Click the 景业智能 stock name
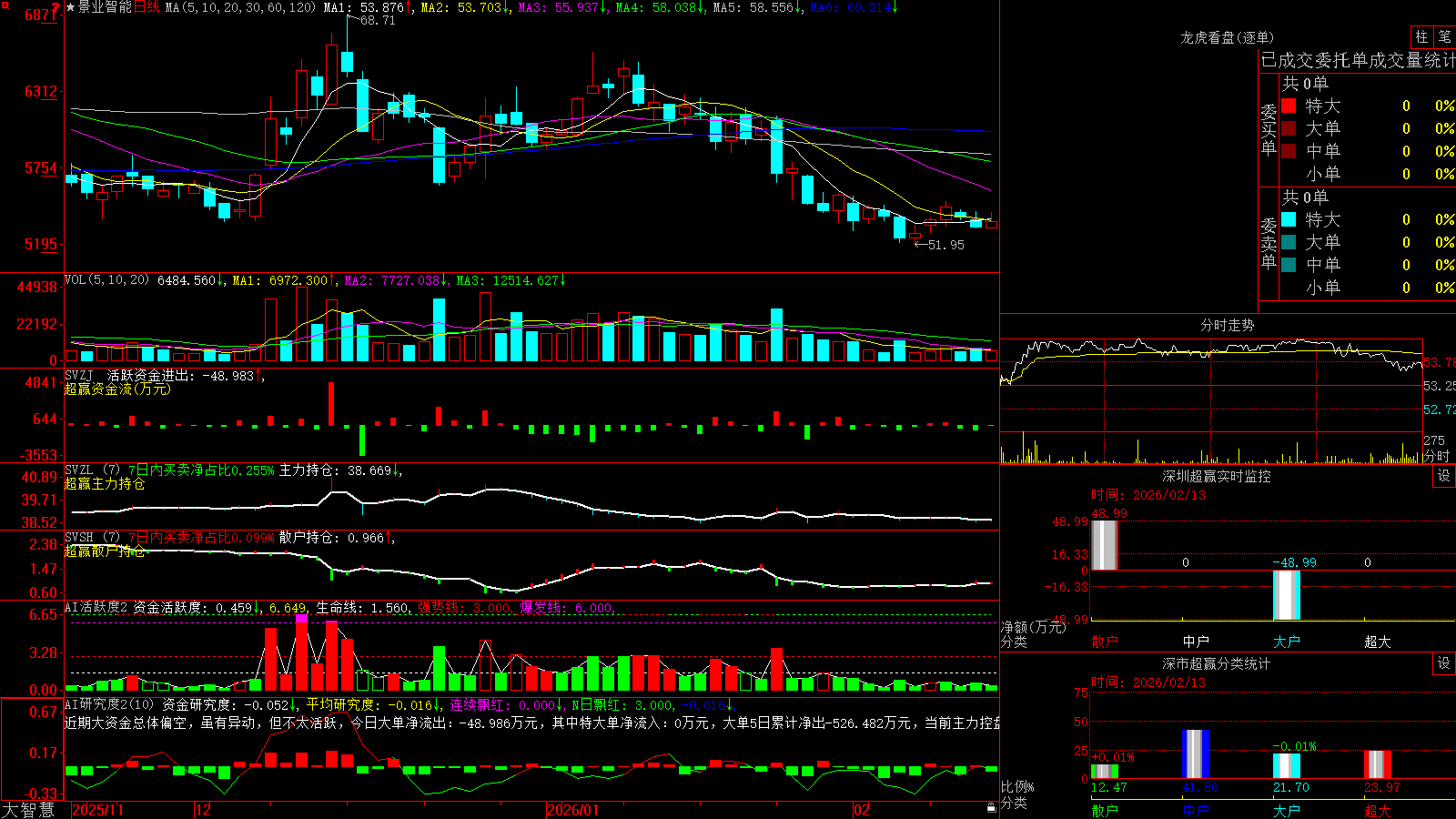The image size is (1456, 819). click(105, 7)
